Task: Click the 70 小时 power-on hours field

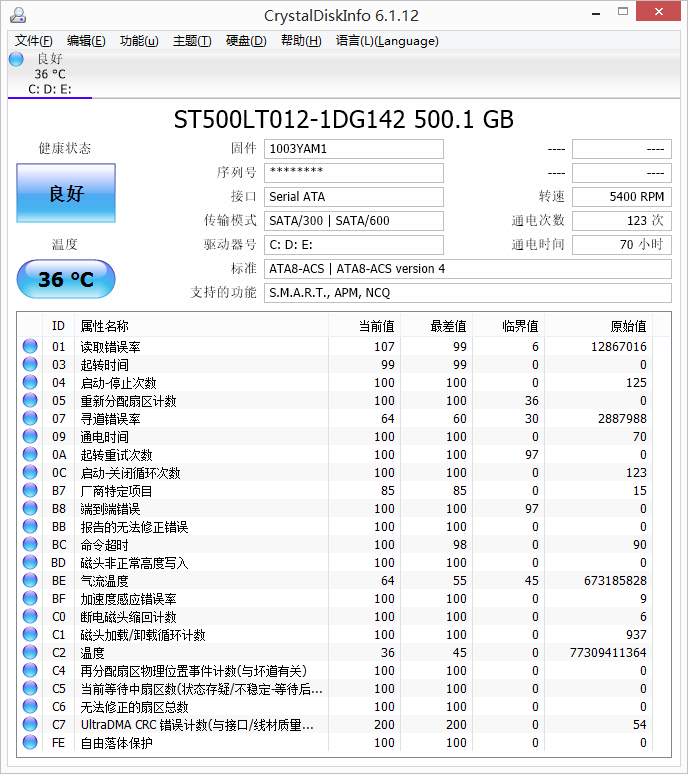Action: 622,245
